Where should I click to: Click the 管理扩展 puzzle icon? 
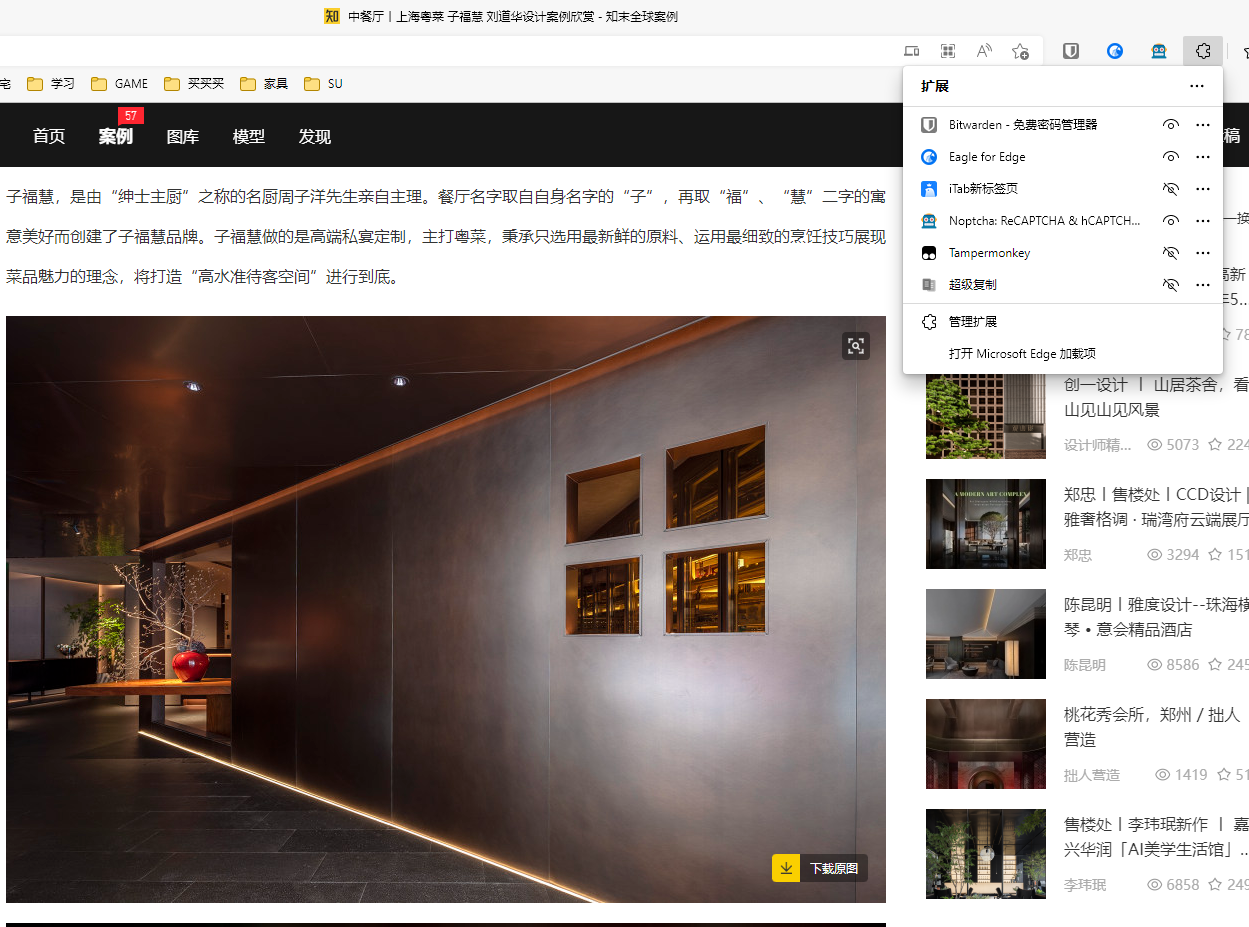point(929,322)
